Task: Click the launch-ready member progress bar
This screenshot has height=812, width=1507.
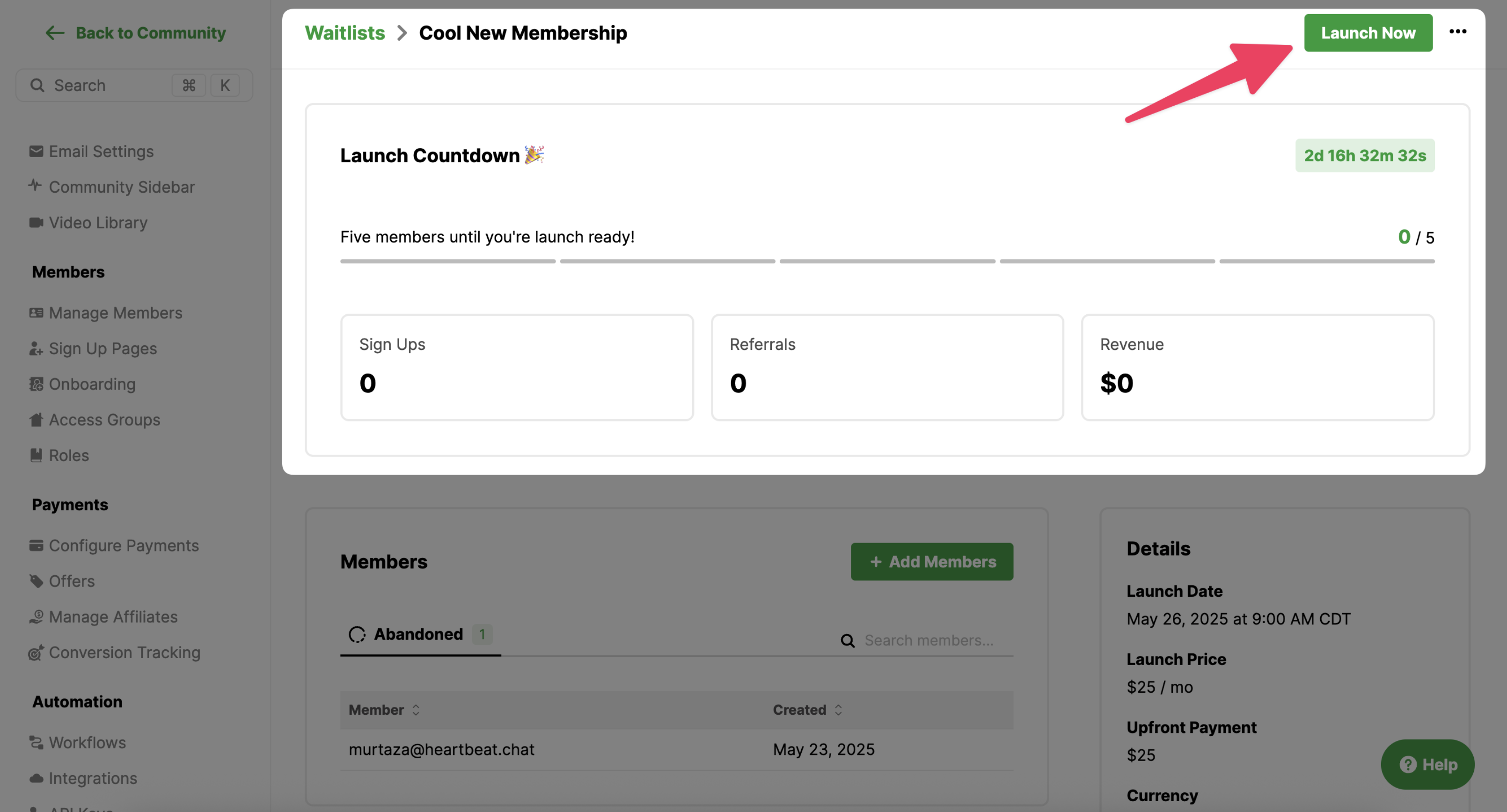Action: 887,261
